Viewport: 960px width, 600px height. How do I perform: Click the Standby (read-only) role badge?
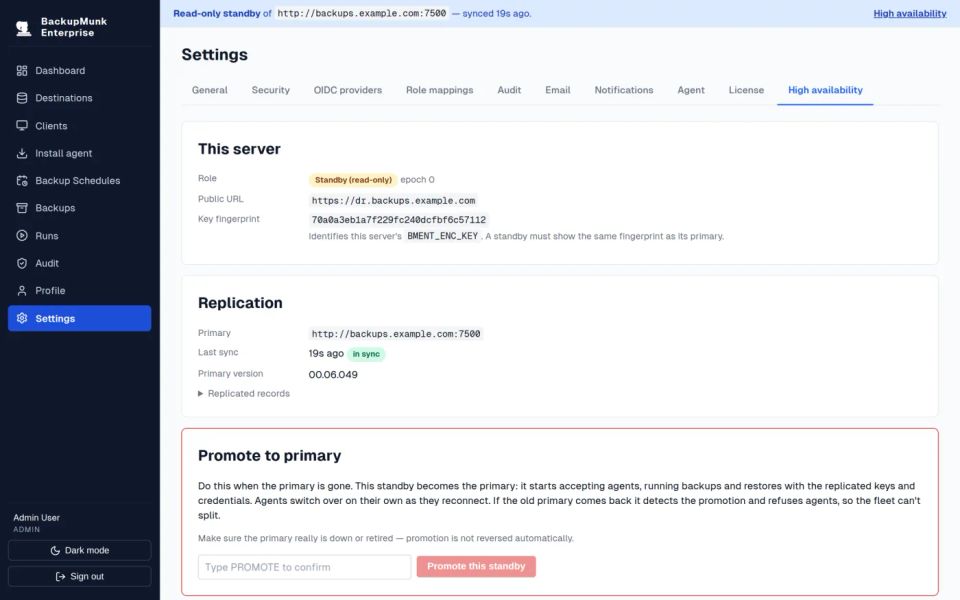pyautogui.click(x=353, y=180)
